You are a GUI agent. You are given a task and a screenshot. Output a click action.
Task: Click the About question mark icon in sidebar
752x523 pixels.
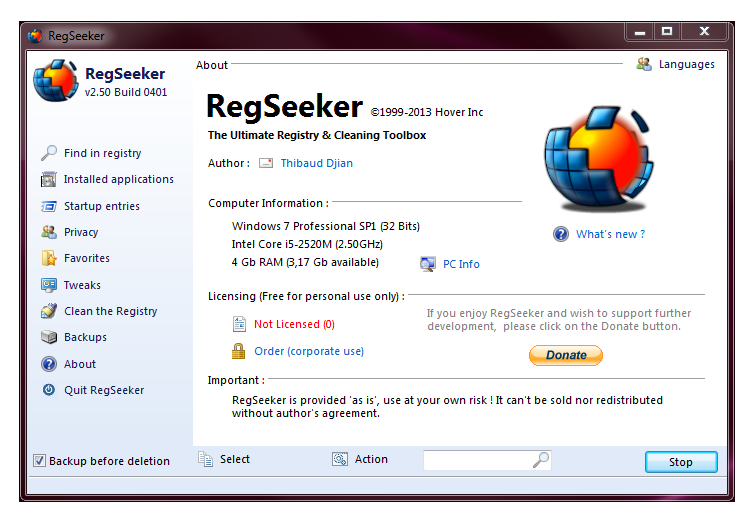pyautogui.click(x=48, y=364)
